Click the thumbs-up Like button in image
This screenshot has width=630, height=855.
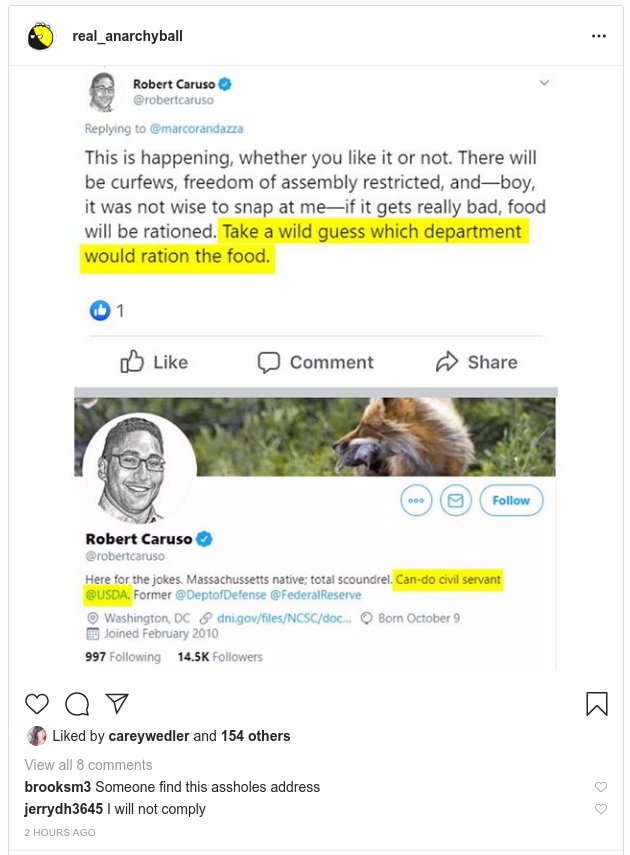pos(154,362)
